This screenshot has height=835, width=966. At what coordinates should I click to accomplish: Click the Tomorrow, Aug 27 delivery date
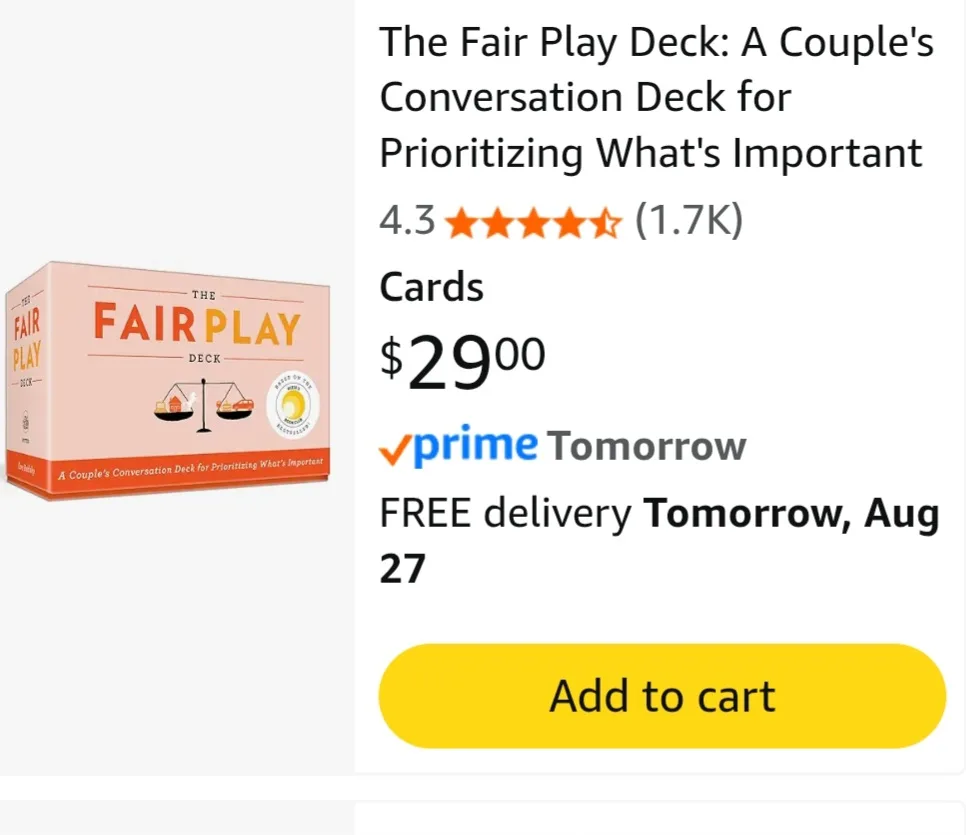pos(790,513)
